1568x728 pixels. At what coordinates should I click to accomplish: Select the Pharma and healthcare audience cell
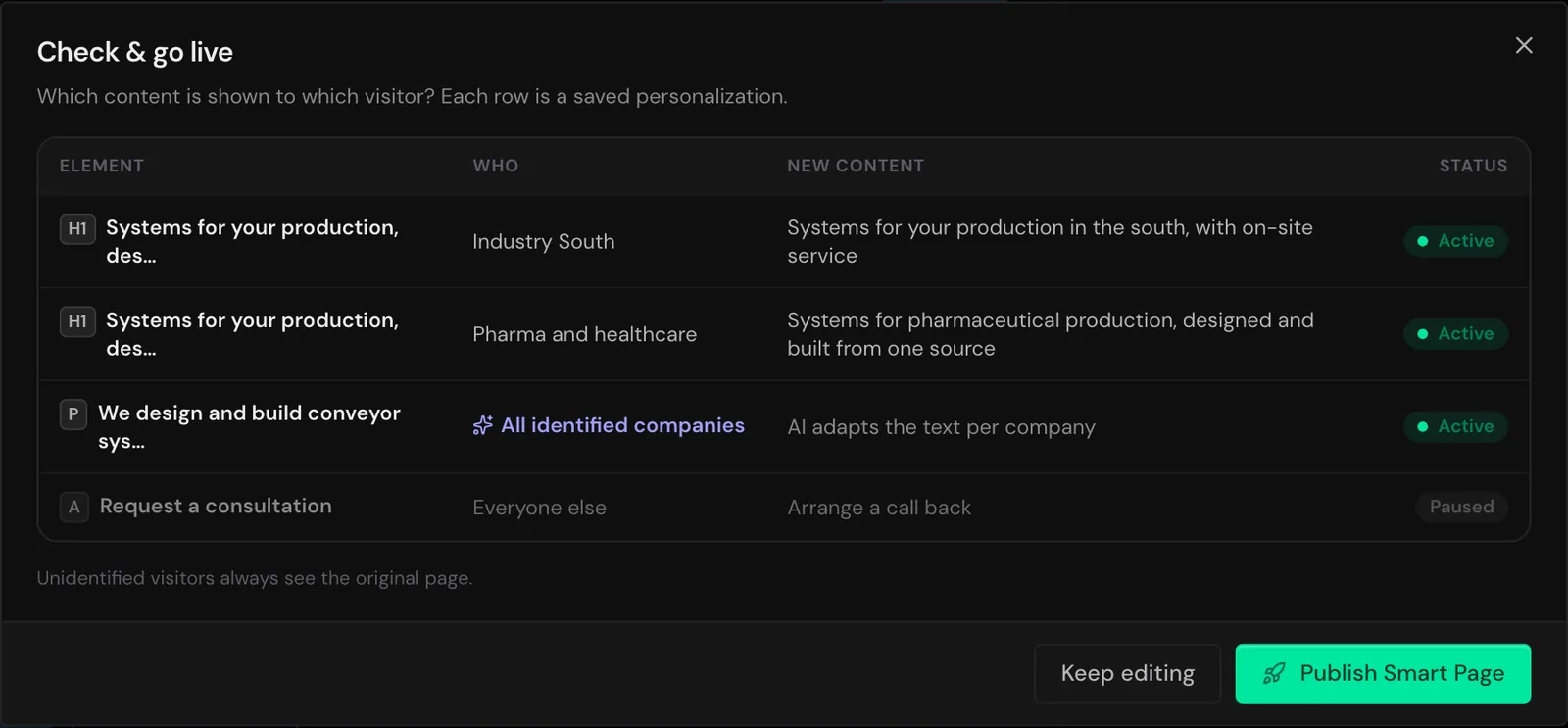584,334
